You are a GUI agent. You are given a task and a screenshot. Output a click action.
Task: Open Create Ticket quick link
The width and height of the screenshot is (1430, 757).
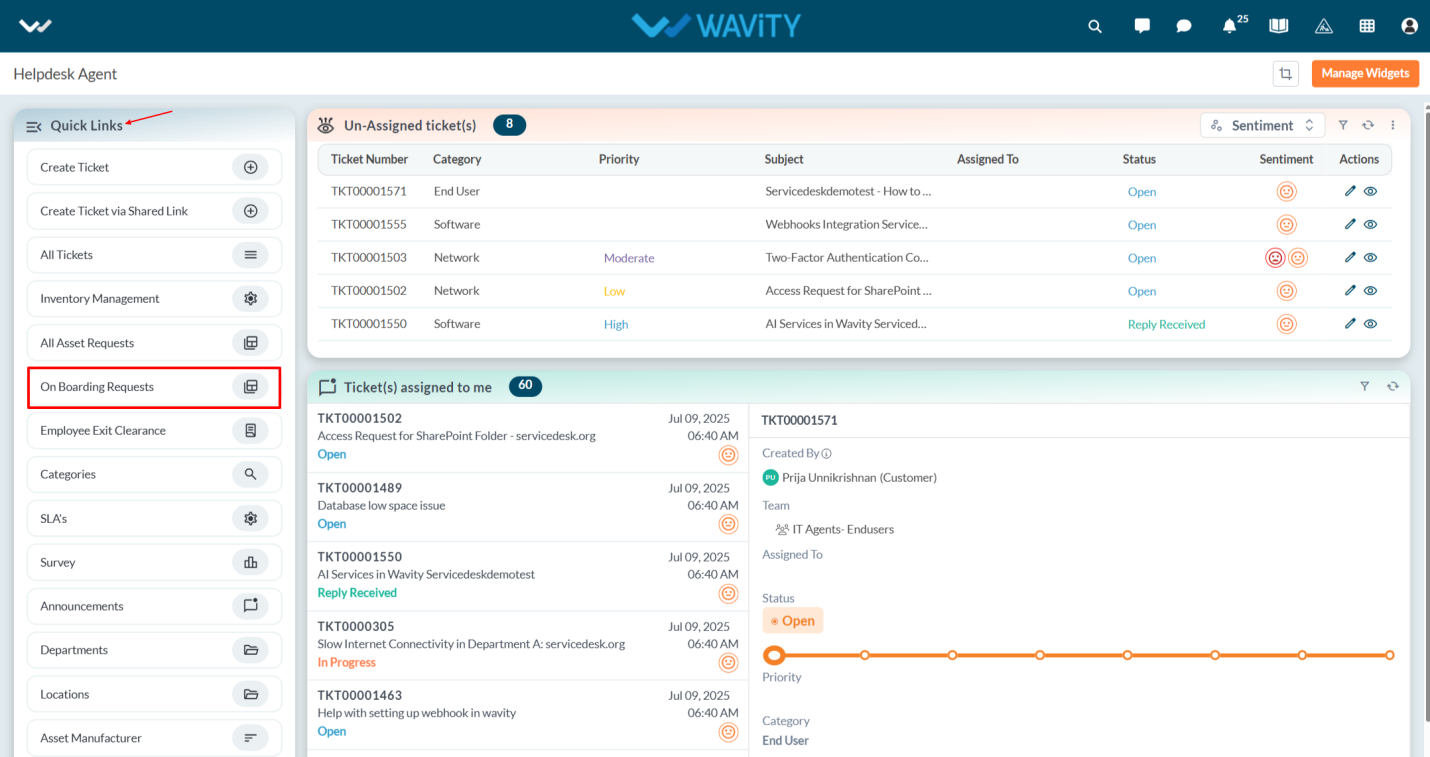coord(154,167)
